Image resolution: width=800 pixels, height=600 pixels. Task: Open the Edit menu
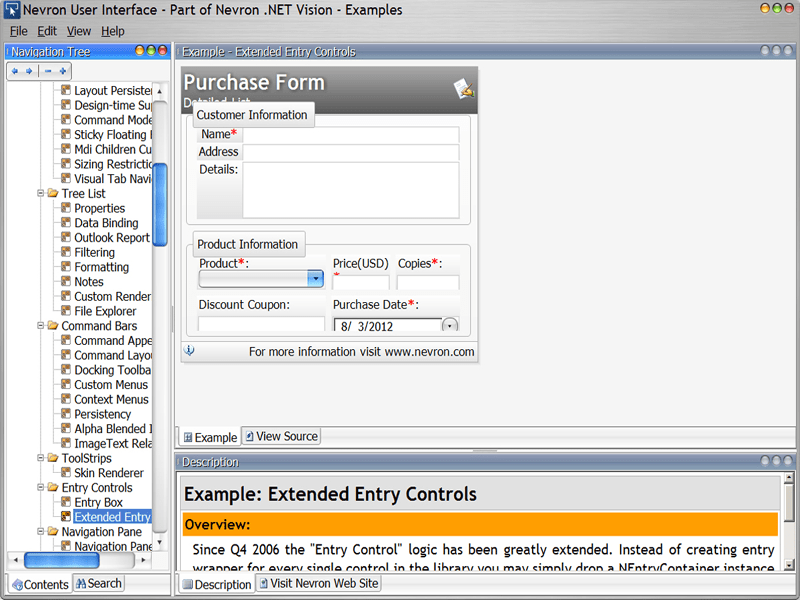(x=46, y=31)
